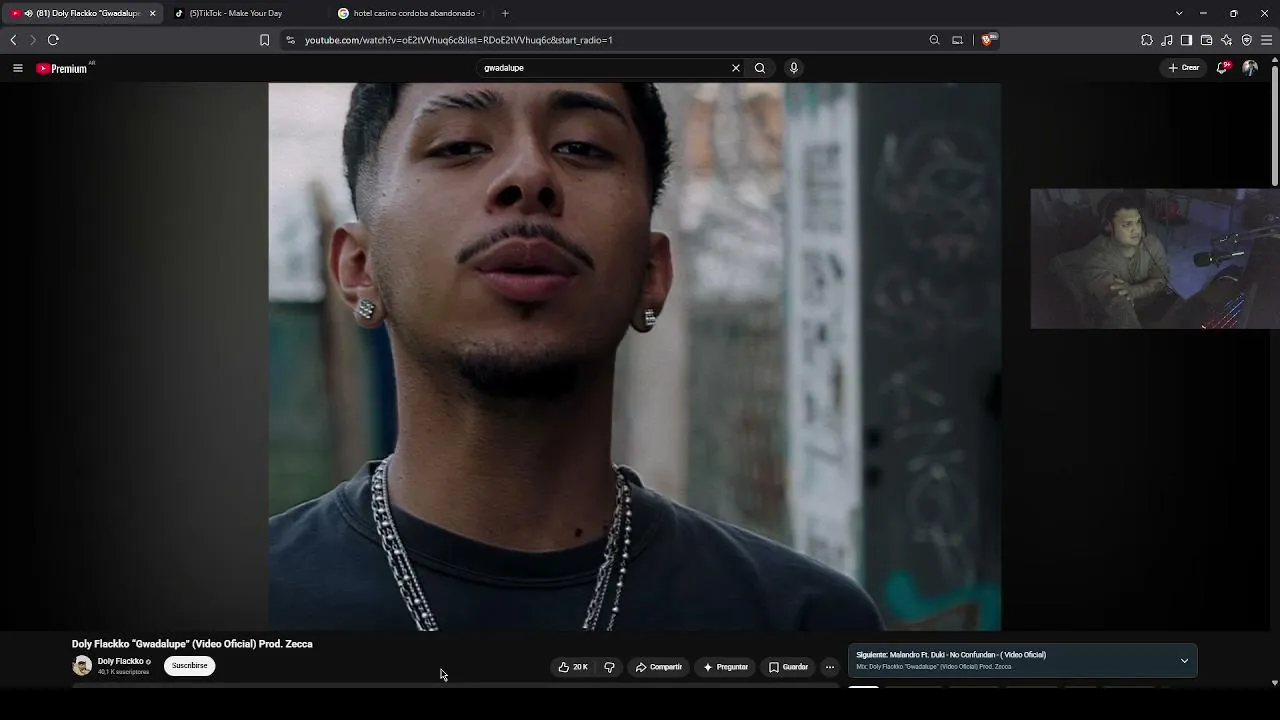Start voice search with the microphone
1280x720 pixels.
(794, 68)
